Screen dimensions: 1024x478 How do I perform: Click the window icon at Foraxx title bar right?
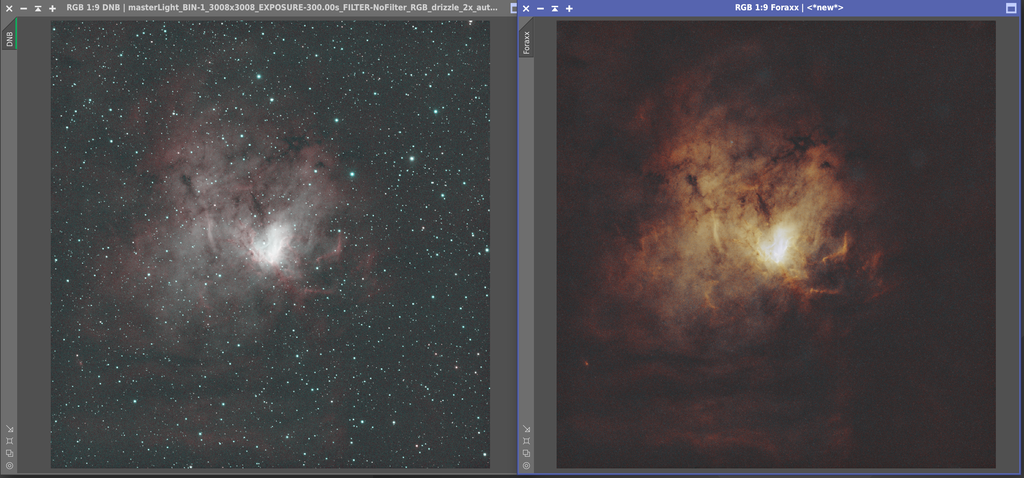coord(1012,8)
